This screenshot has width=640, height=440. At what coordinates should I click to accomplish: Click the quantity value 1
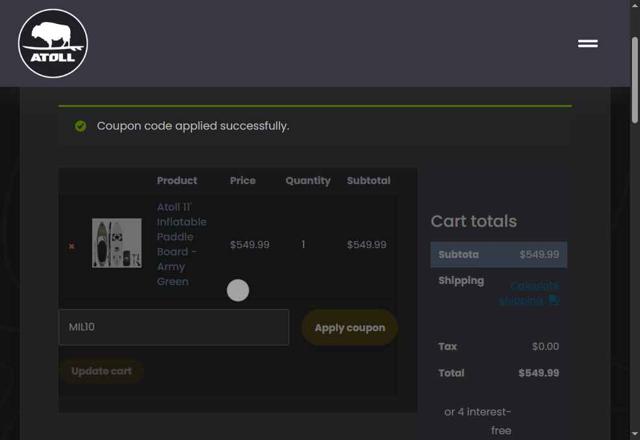pyautogui.click(x=303, y=244)
